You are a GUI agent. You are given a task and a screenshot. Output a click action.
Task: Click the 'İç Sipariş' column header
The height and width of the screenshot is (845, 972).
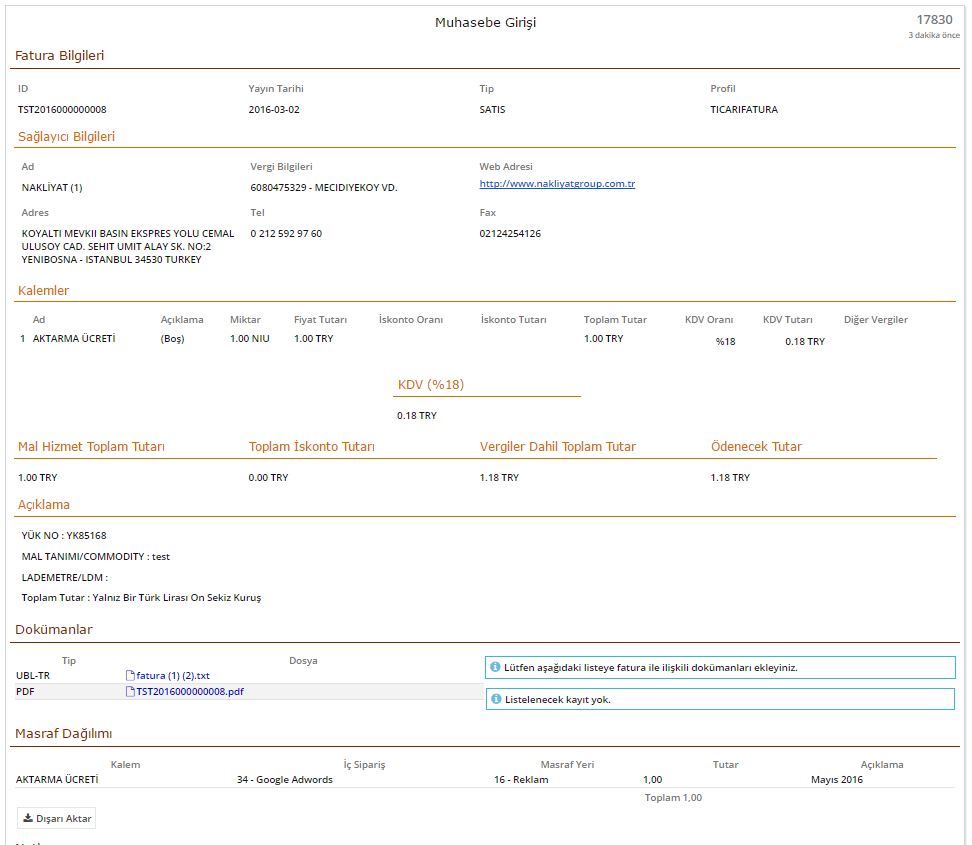[x=364, y=764]
